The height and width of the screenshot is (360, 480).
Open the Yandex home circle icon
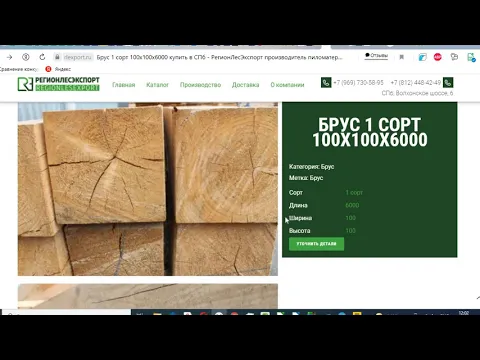[26, 57]
